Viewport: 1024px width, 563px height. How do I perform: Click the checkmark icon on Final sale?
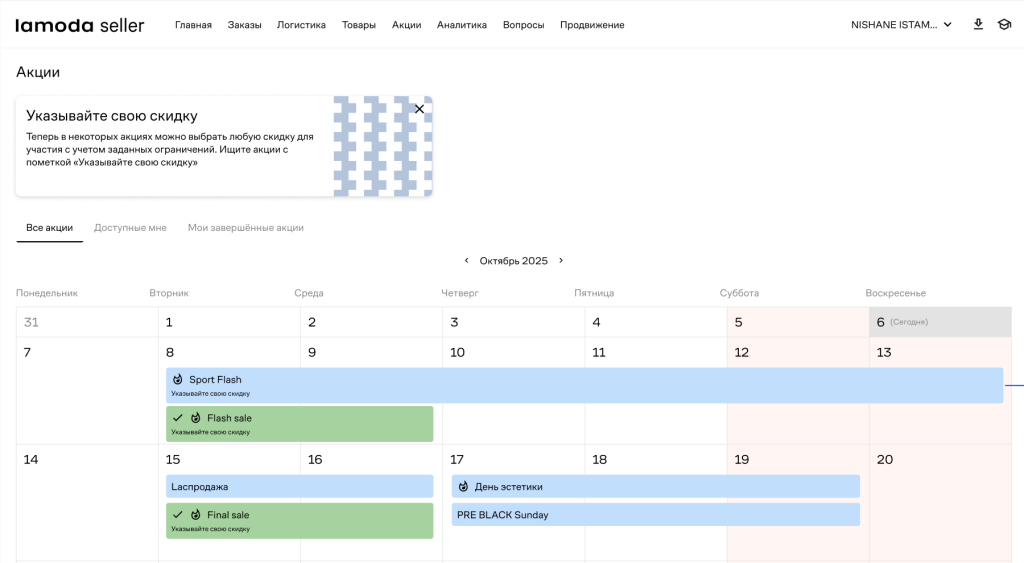(x=177, y=515)
